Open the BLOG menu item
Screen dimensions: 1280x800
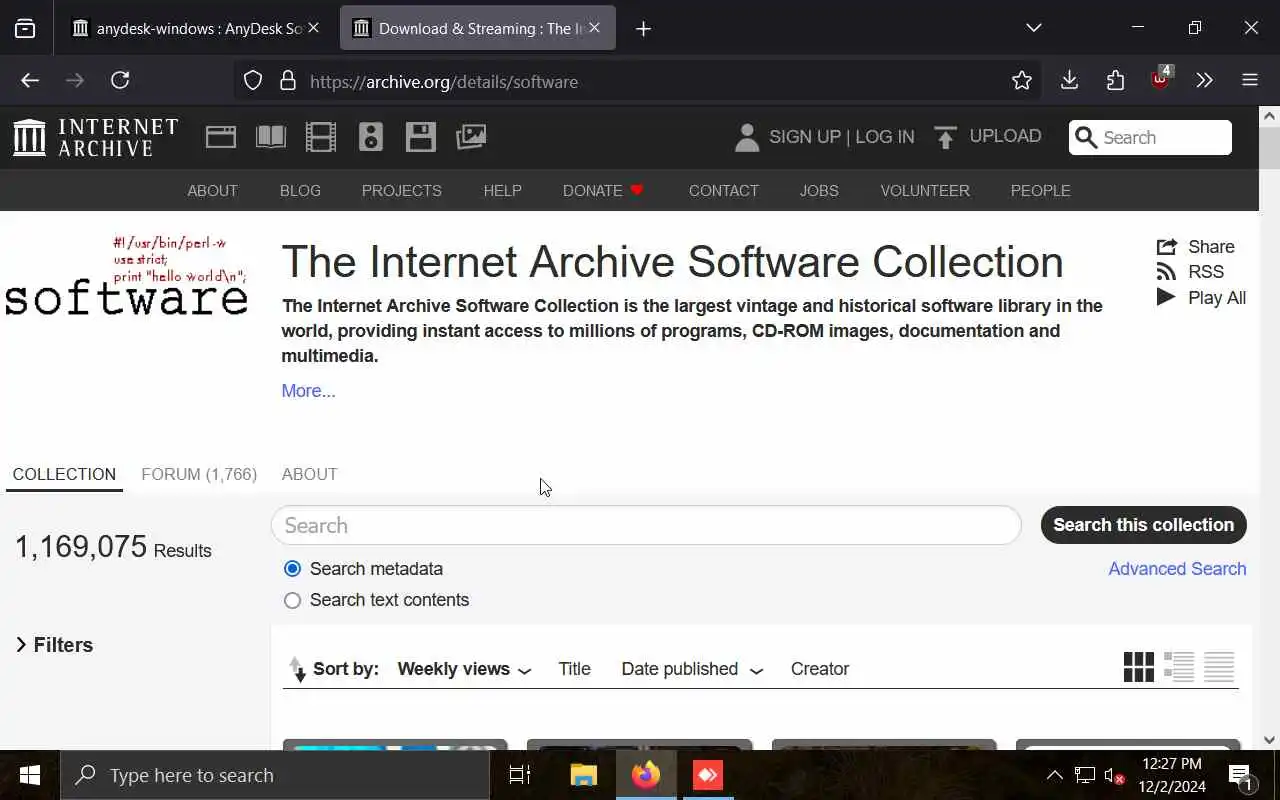click(x=300, y=190)
